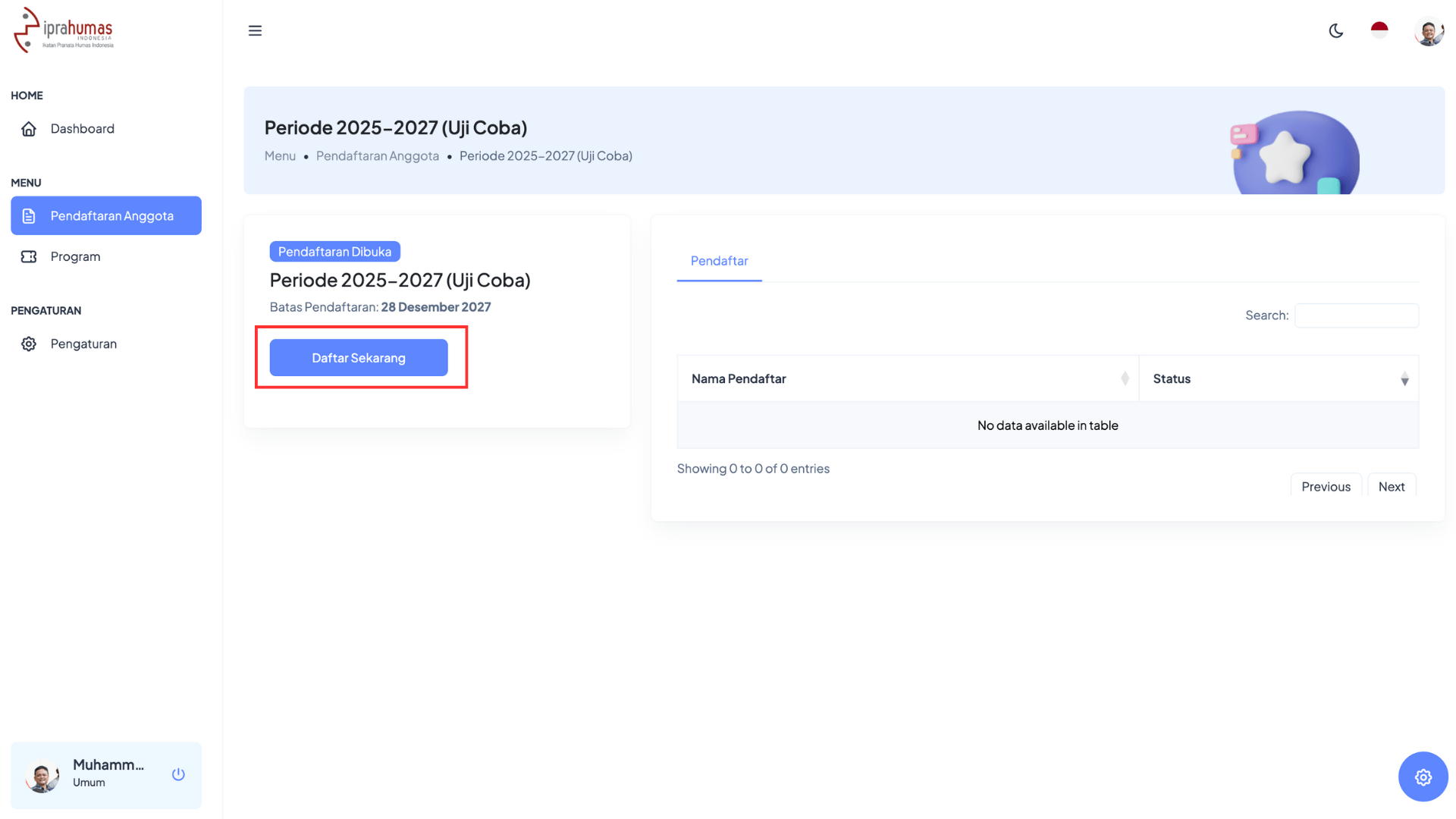Viewport: 1456px width, 819px height.
Task: Click Pendaftaran Anggota breadcrumb link
Action: click(377, 156)
